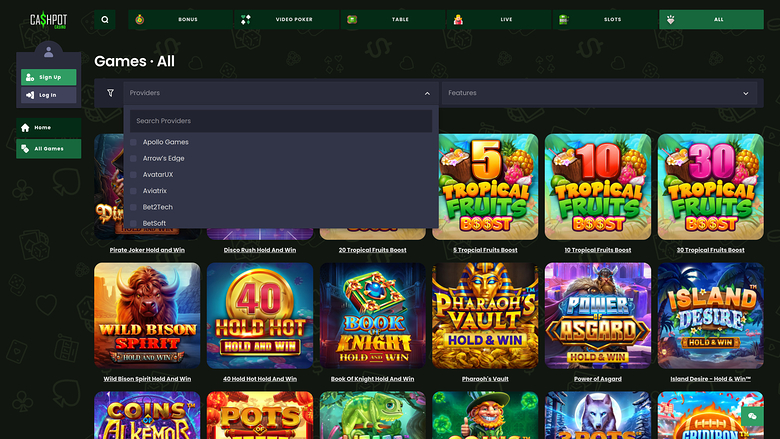
Task: Go to the Slots tab
Action: (x=605, y=19)
